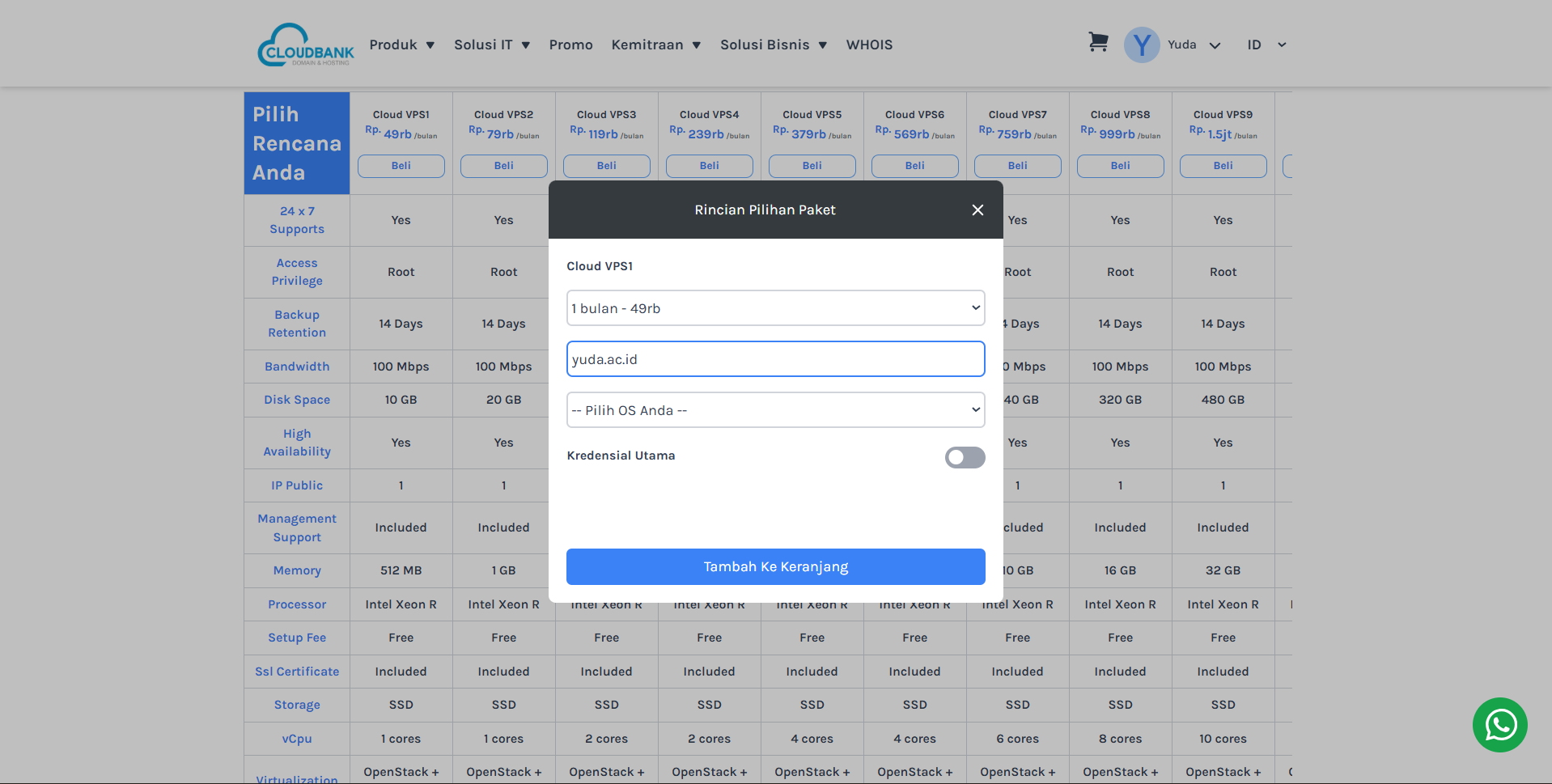The height and width of the screenshot is (784, 1552).
Task: Toggle the Kredensial Utama switch
Action: point(965,458)
